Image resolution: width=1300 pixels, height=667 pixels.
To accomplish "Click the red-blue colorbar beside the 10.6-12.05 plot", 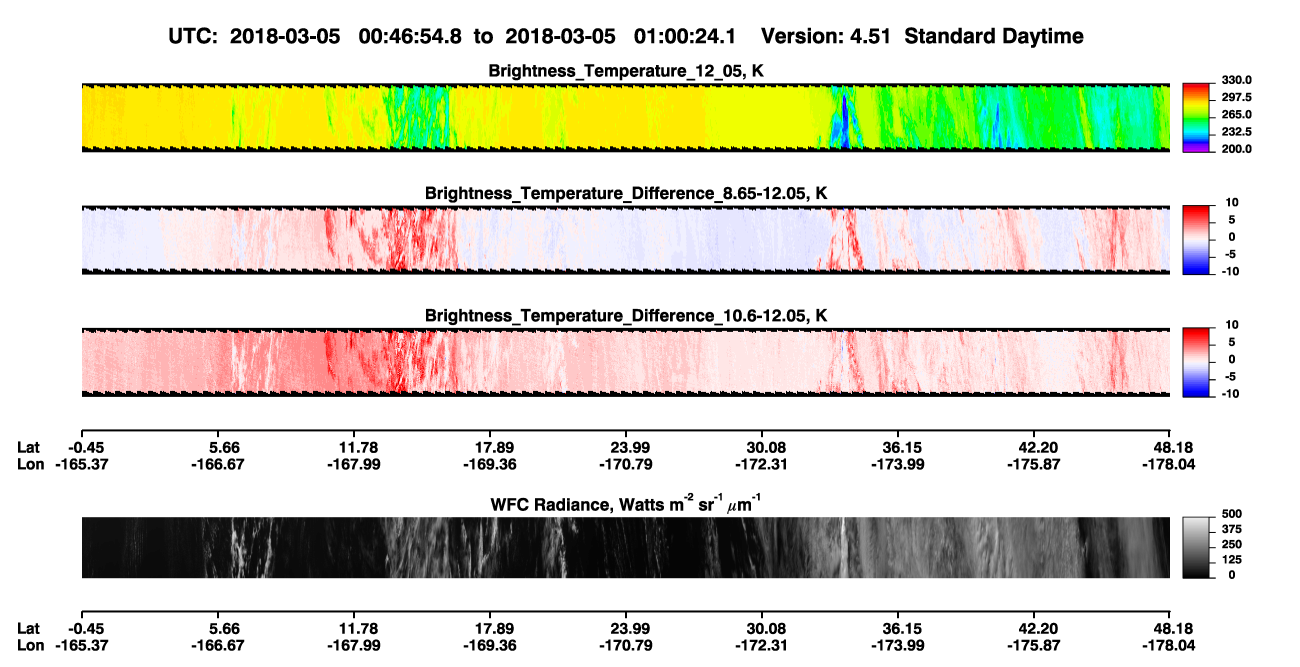I will [x=1197, y=360].
